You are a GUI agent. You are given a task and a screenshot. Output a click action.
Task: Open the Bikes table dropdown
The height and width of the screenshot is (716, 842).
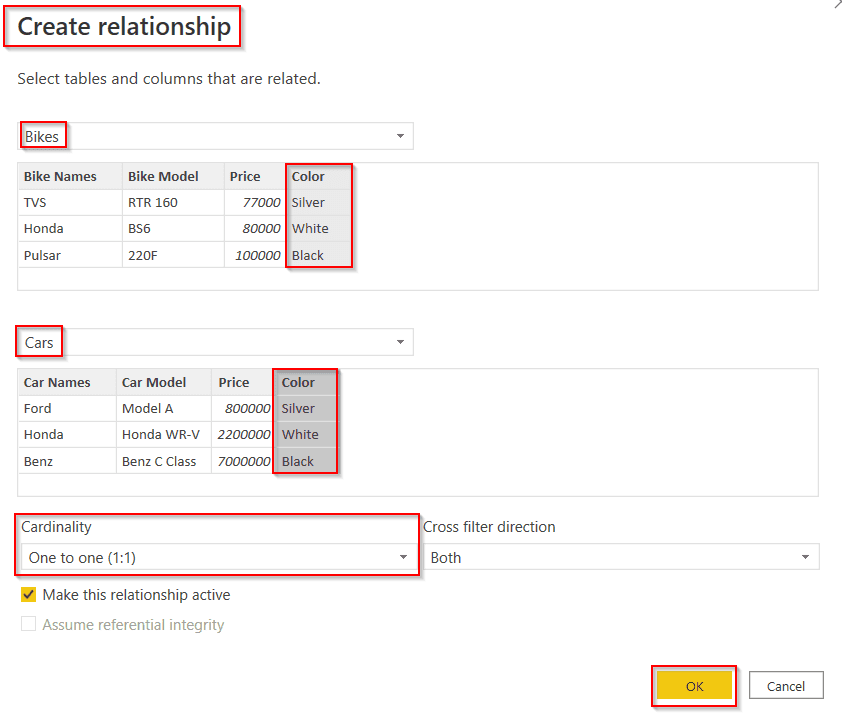(x=215, y=136)
